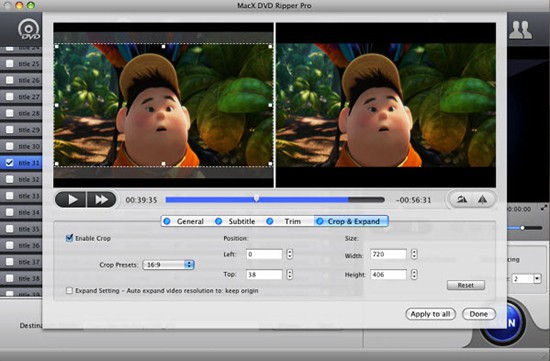550x361 pixels.
Task: Click the top-right crop handle
Action: coord(270,46)
